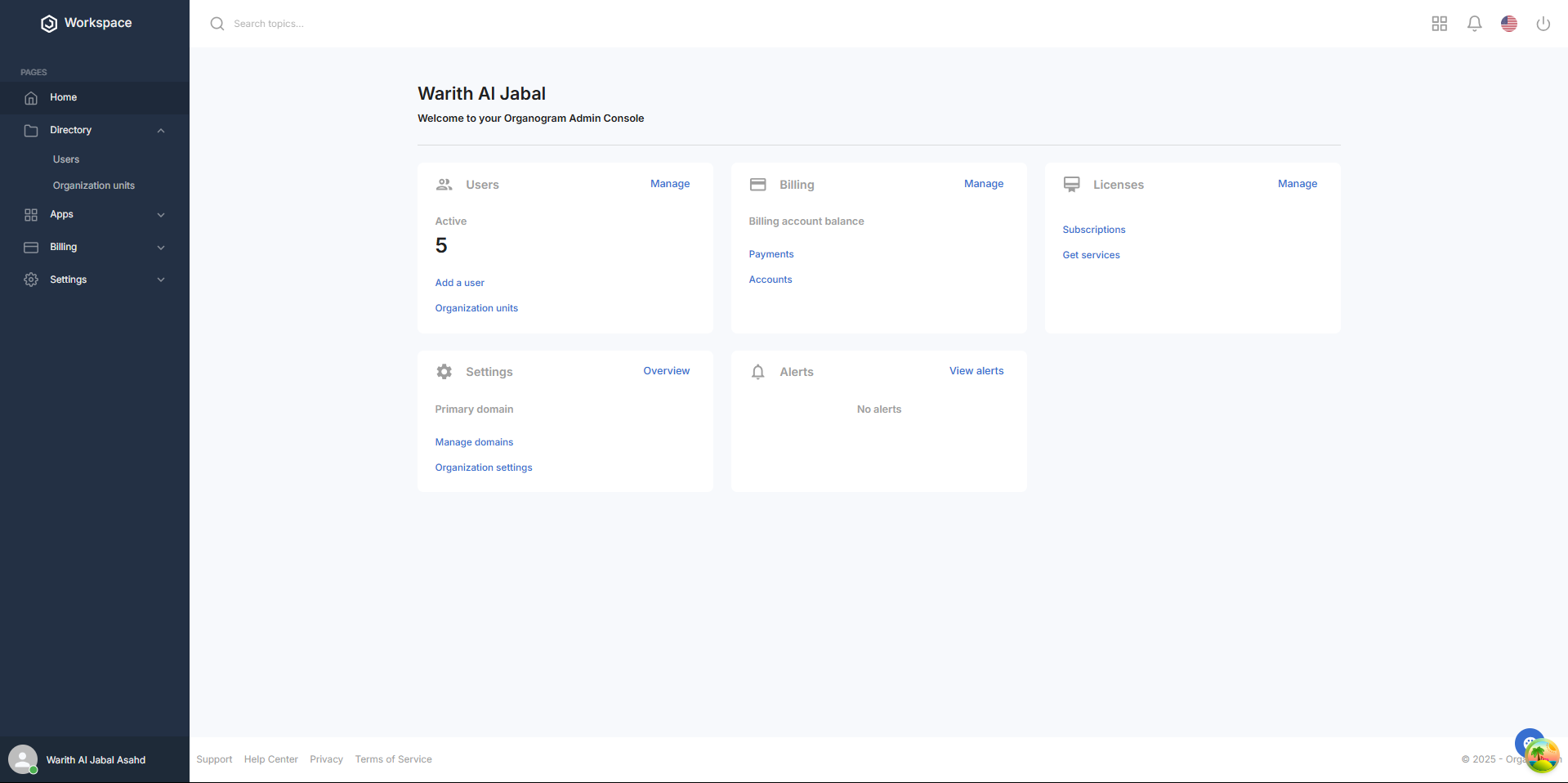Click the power logout icon
The width and height of the screenshot is (1568, 783).
click(1543, 24)
